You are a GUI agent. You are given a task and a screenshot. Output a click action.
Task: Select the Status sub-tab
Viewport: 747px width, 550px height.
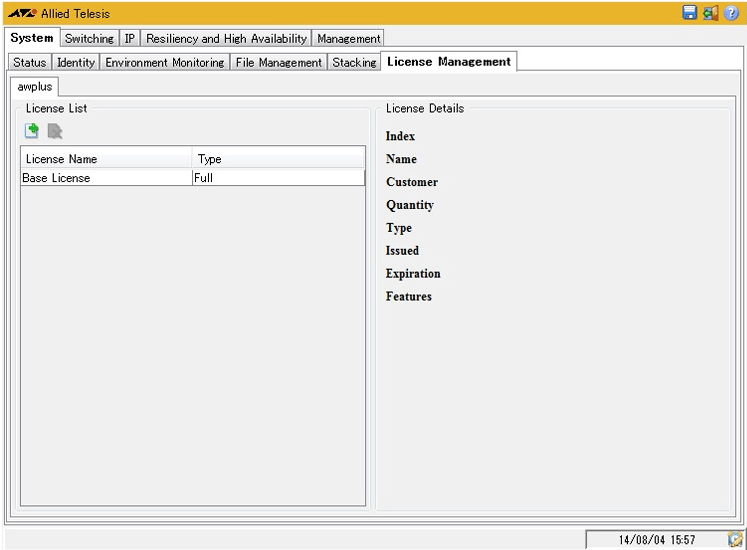pyautogui.click(x=30, y=62)
